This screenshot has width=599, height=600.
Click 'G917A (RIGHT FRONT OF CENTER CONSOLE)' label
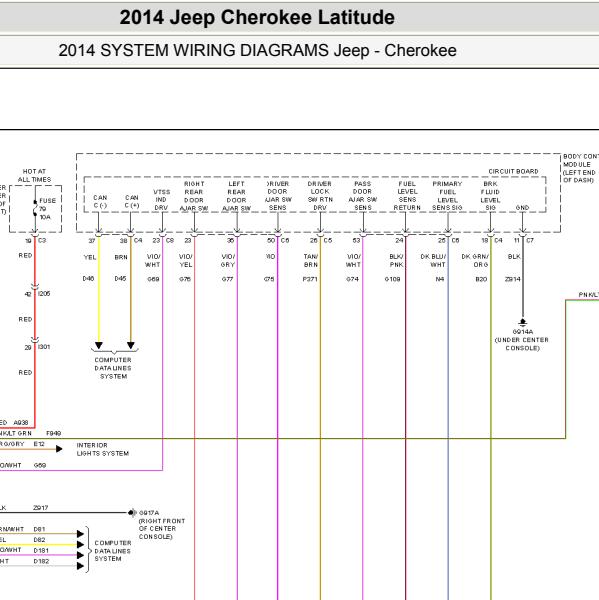tap(162, 525)
